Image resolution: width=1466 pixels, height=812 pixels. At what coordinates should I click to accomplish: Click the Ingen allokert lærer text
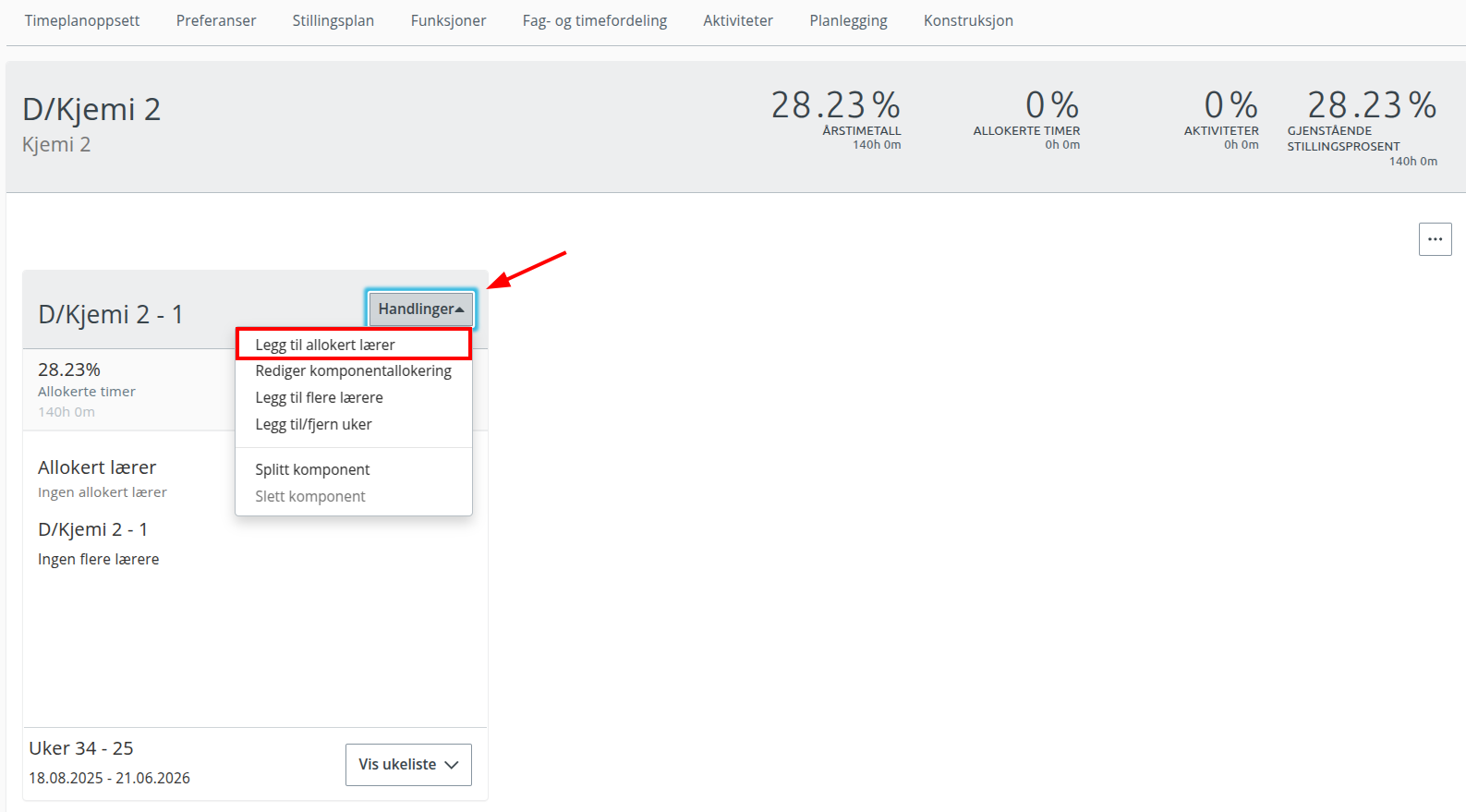[103, 492]
